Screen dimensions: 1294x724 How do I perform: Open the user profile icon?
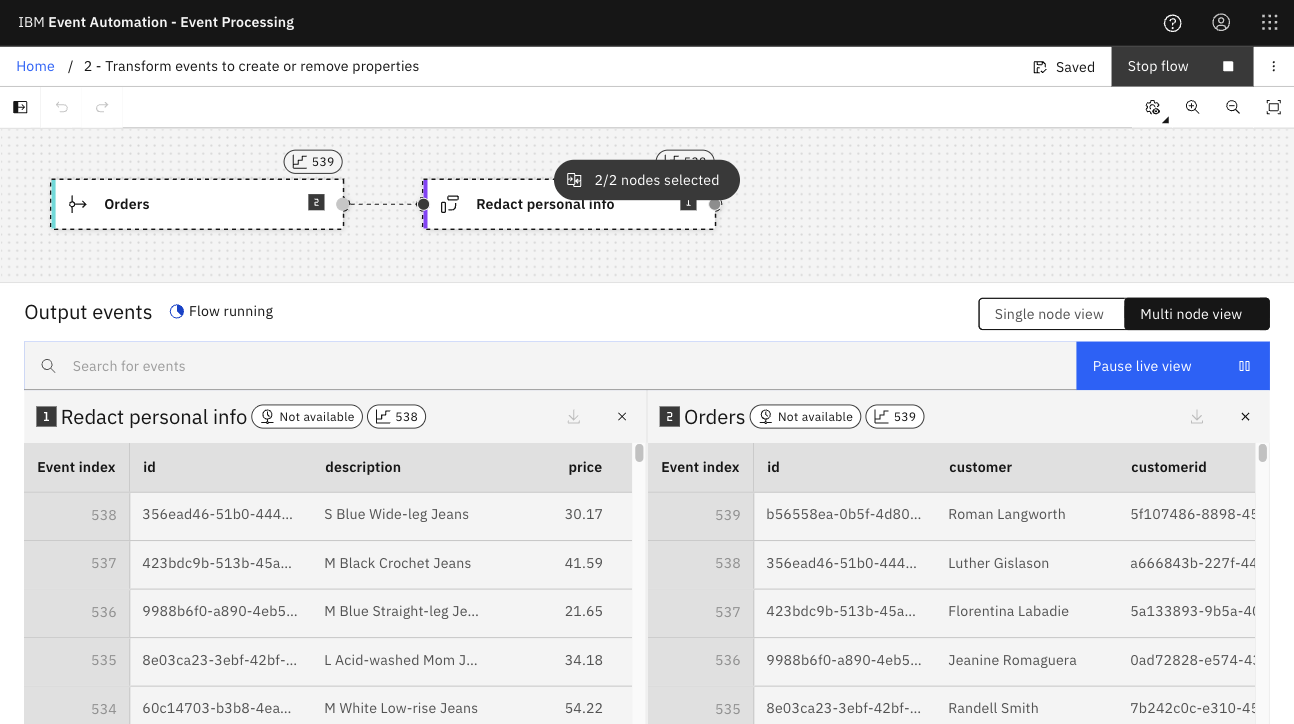[1221, 23]
